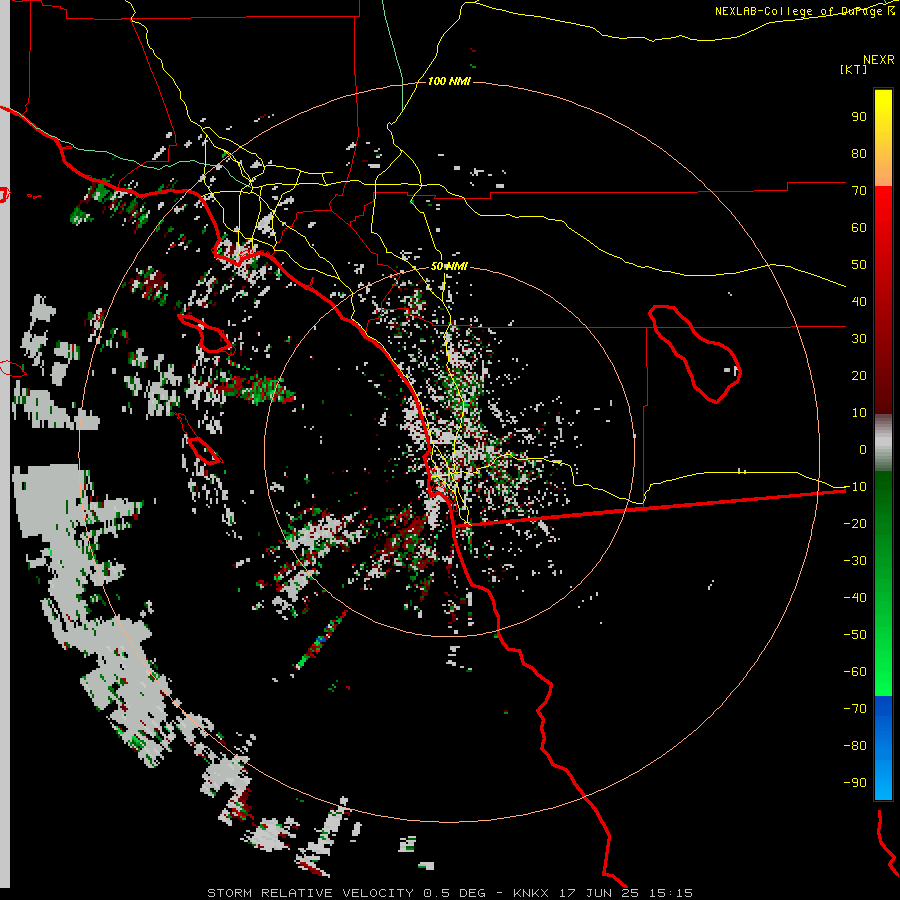This screenshot has width=900, height=900.
Task: Select the -70 value on velocity scale
Action: (x=855, y=708)
